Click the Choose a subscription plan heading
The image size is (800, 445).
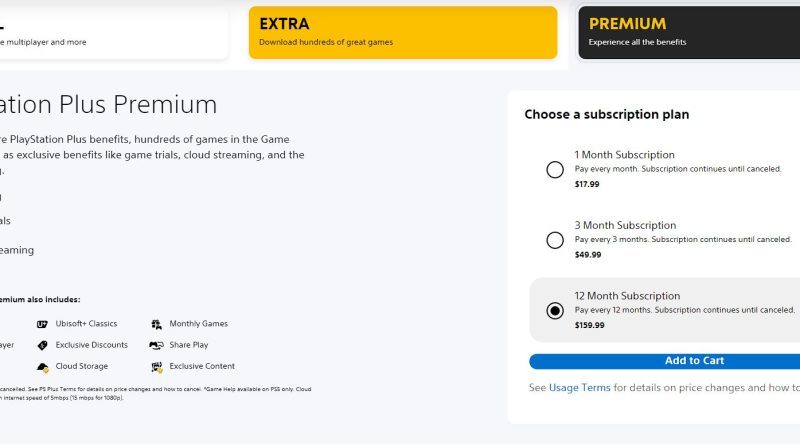pyautogui.click(x=607, y=114)
